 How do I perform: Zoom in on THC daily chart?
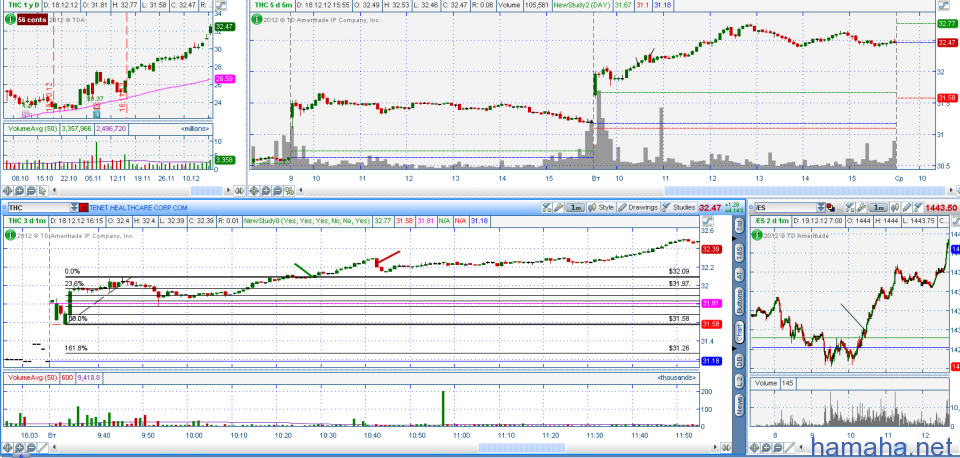pos(20,191)
